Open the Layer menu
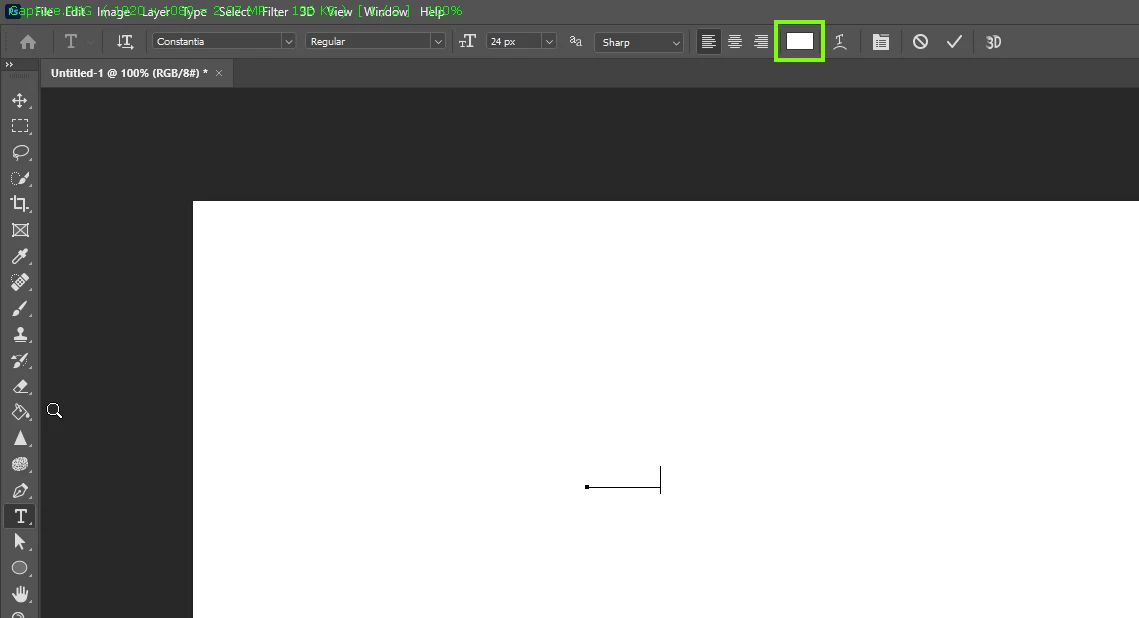Screen dimensions: 1139x618 coord(155,12)
